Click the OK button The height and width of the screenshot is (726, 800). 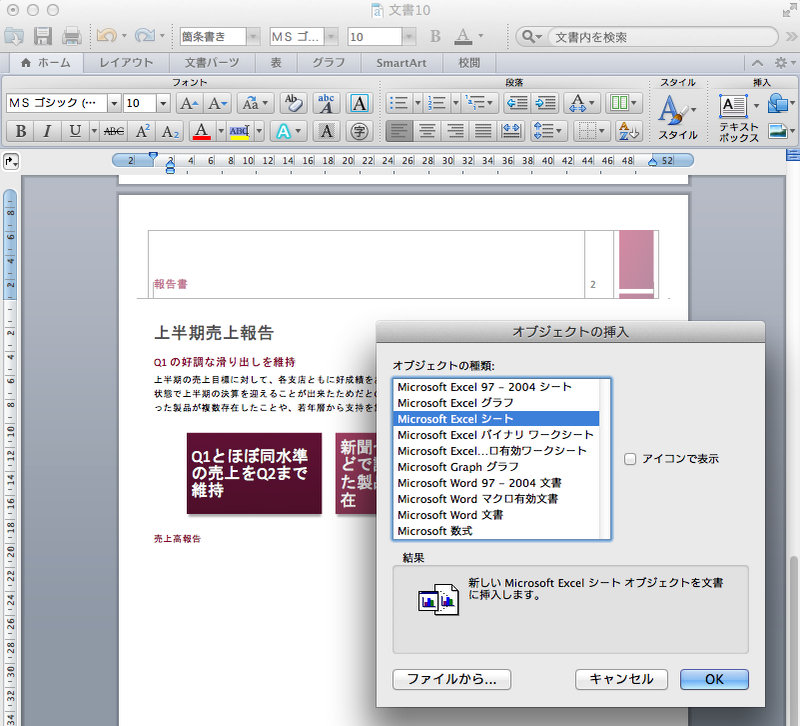coord(714,679)
